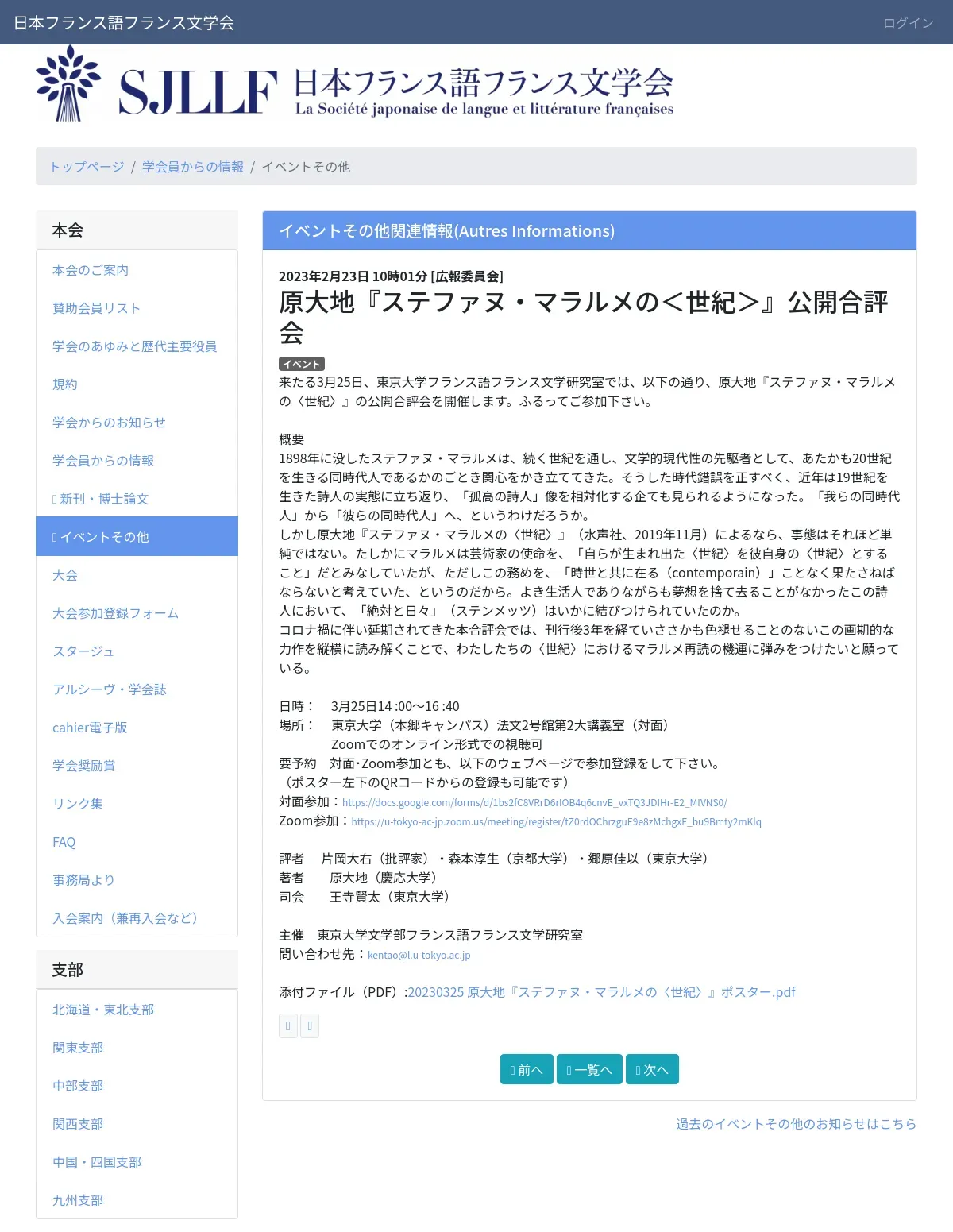Open the attached ポスター.pdf file link
The height and width of the screenshot is (1232, 953).
pyautogui.click(x=601, y=992)
